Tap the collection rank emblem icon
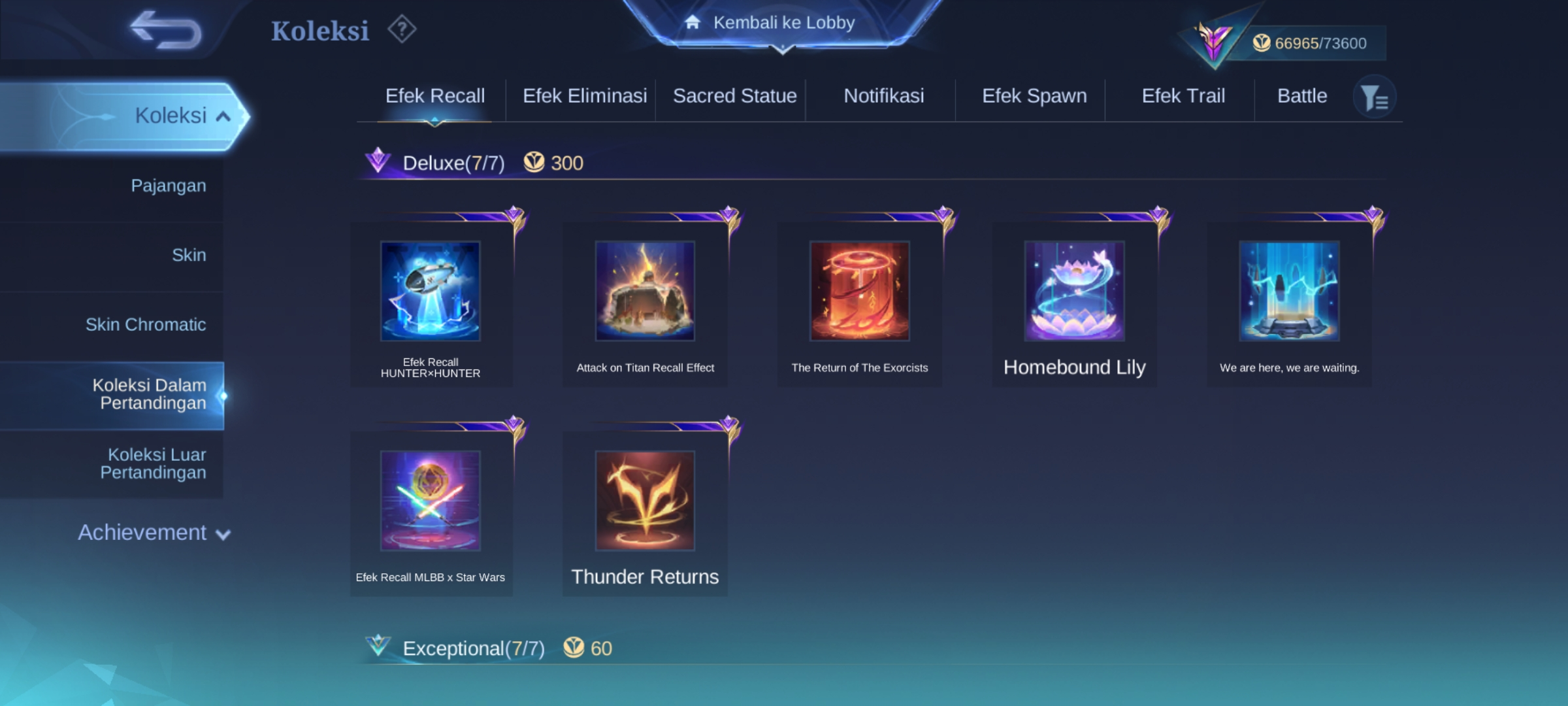1568x706 pixels. (x=1213, y=42)
